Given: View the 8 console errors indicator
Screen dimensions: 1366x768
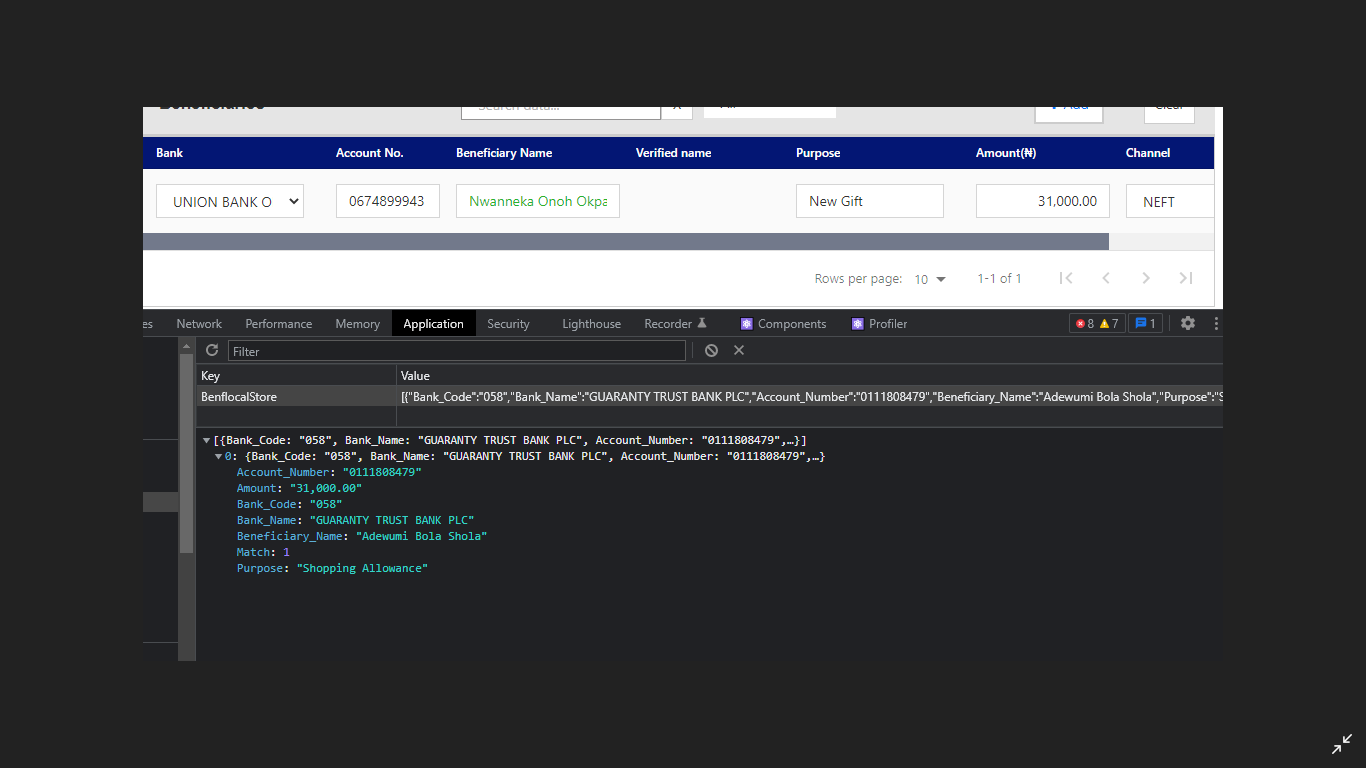Looking at the screenshot, I should [1083, 323].
